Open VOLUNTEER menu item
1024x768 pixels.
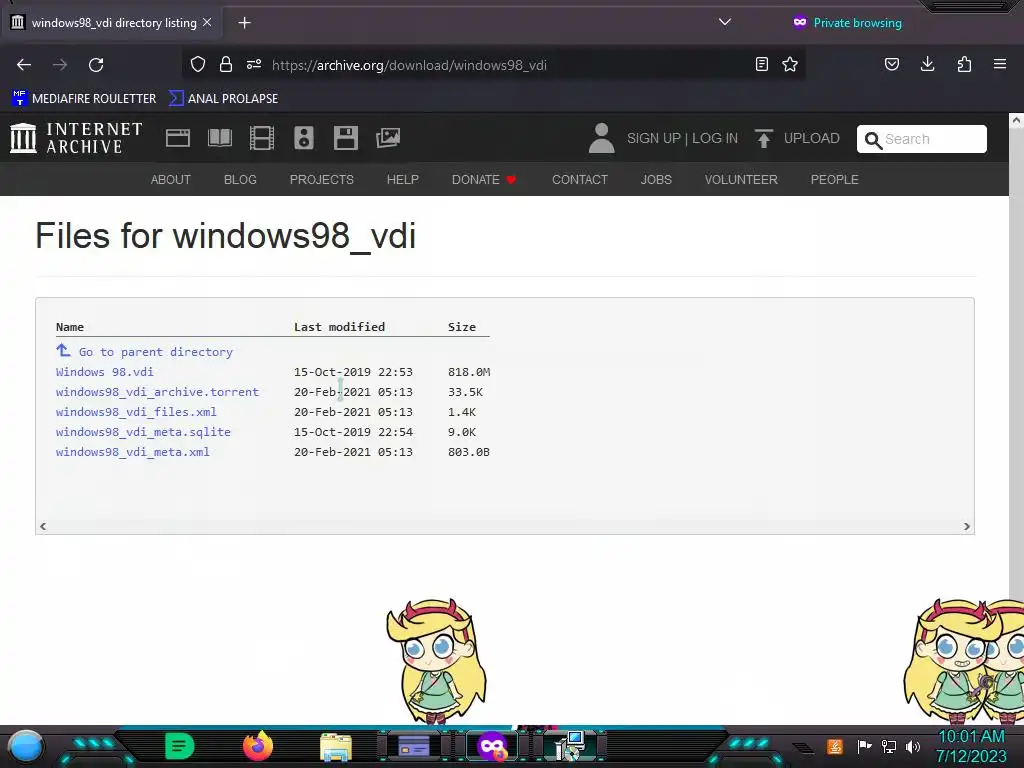pyautogui.click(x=741, y=180)
